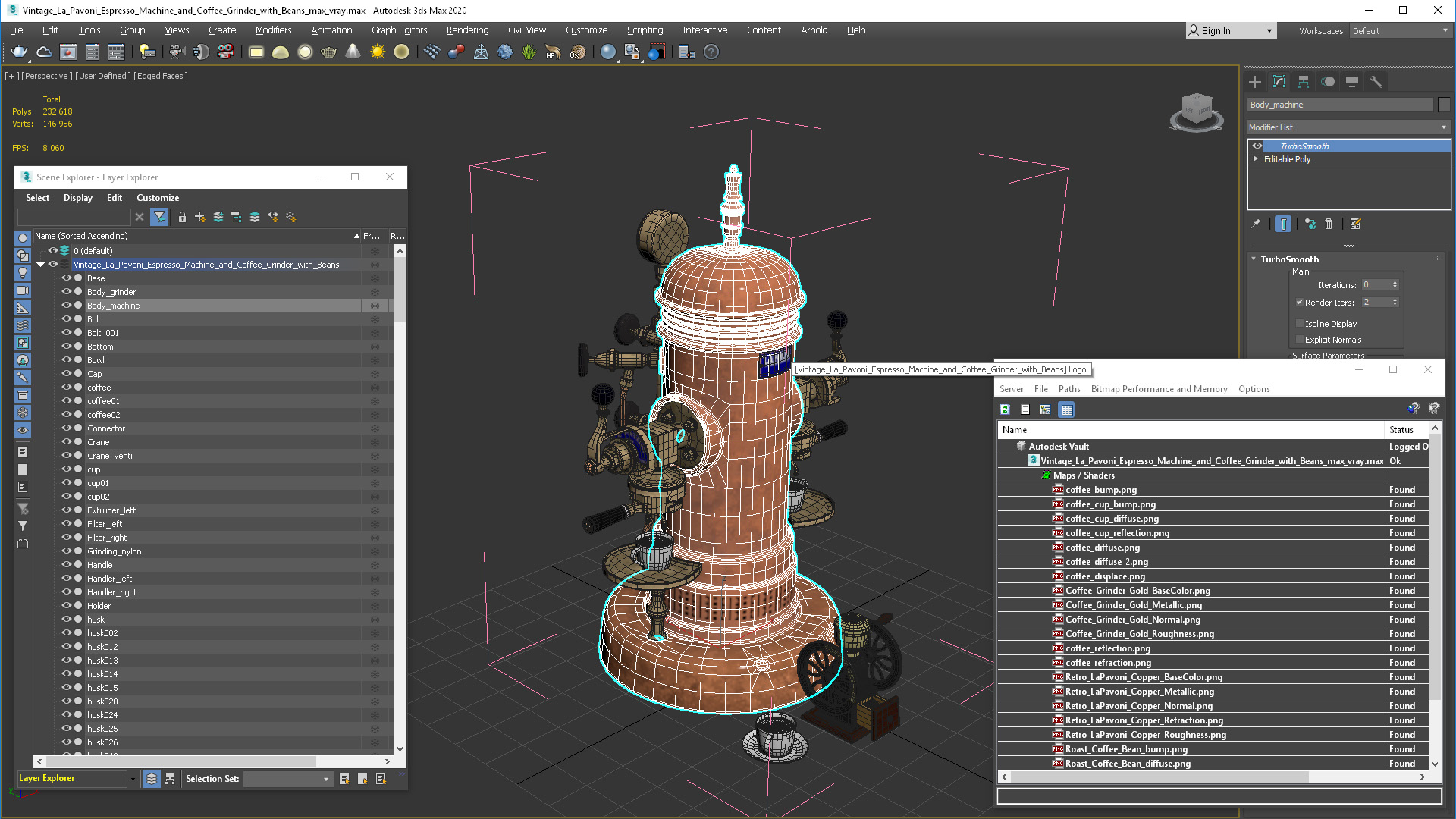Click the Teapot render setup icon
The height and width of the screenshot is (819, 1456).
point(19,52)
